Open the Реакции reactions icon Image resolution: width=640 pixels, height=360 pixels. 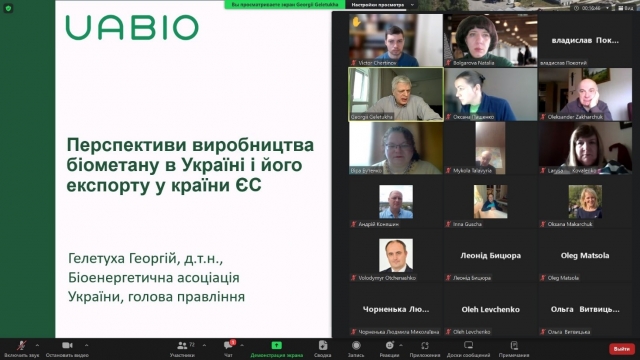[390, 345]
